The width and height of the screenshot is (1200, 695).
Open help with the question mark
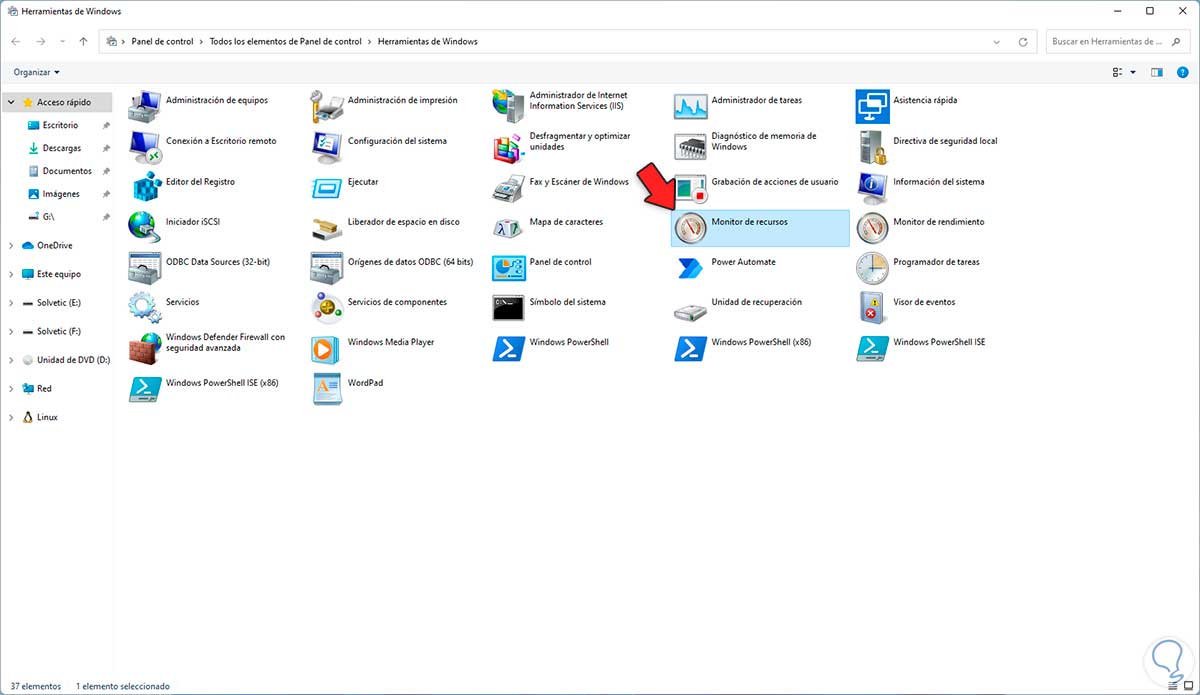pyautogui.click(x=1184, y=72)
